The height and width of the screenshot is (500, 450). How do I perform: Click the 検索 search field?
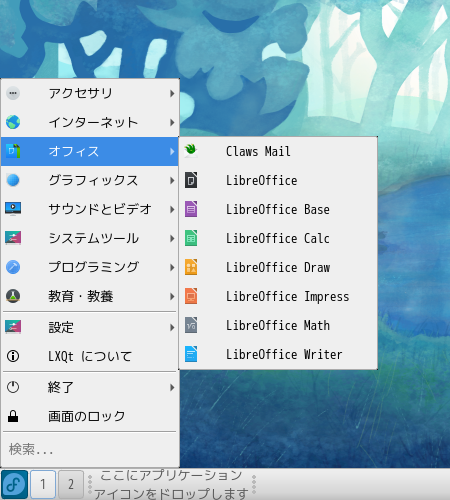click(x=90, y=450)
